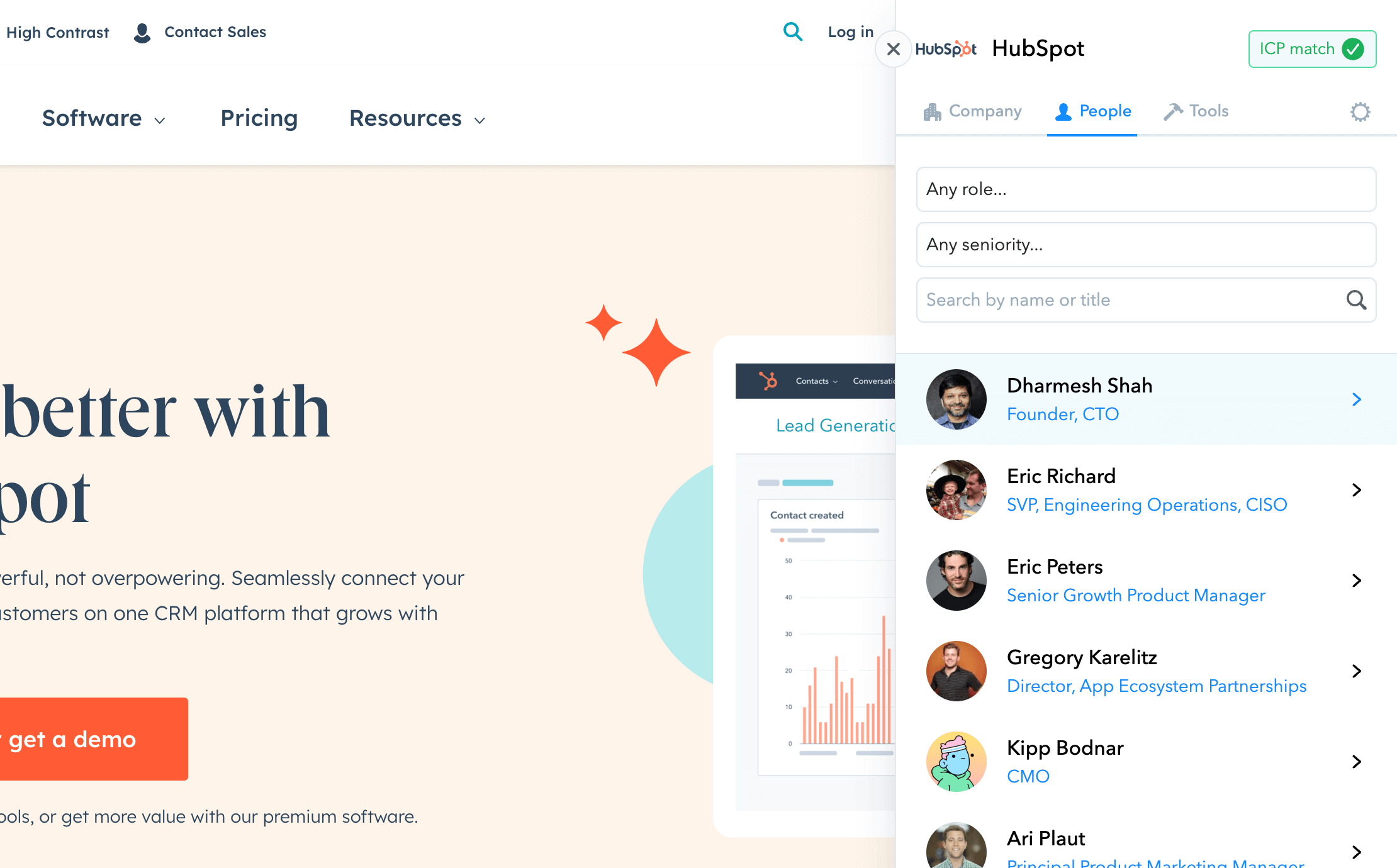The height and width of the screenshot is (868, 1397).
Task: Select the People tab
Action: click(x=1092, y=111)
